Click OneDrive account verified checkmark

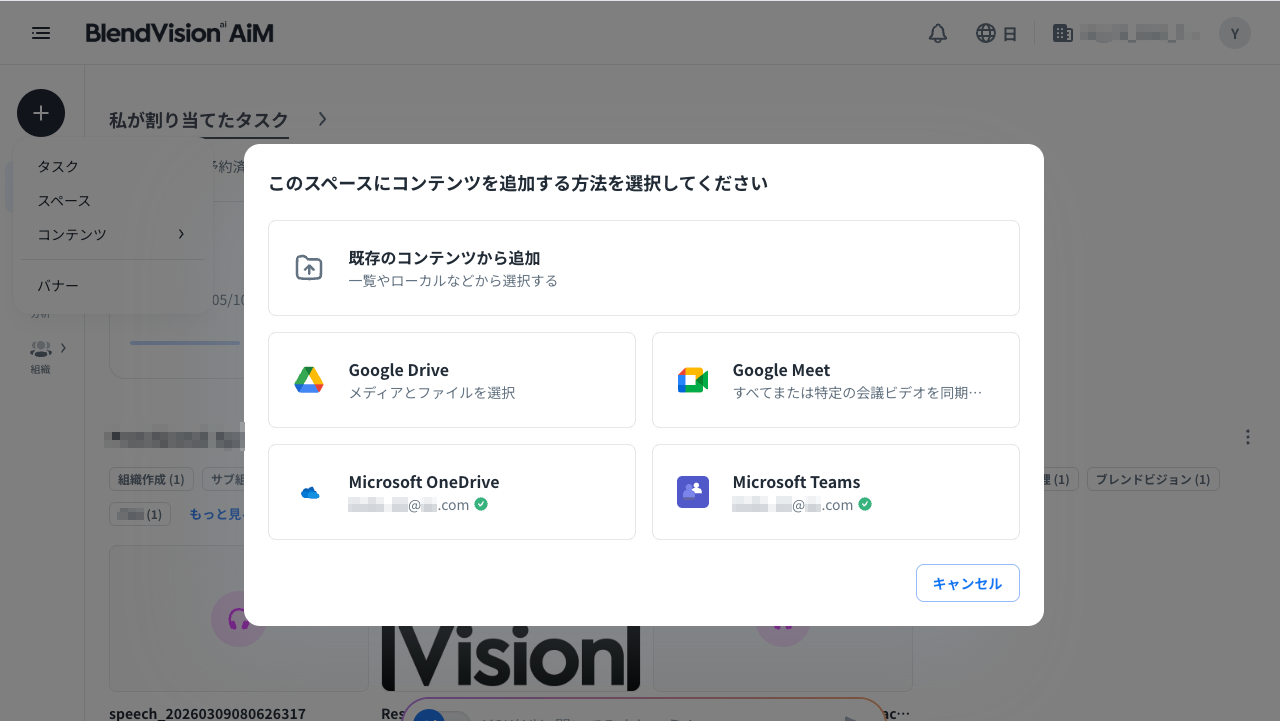[x=481, y=504]
